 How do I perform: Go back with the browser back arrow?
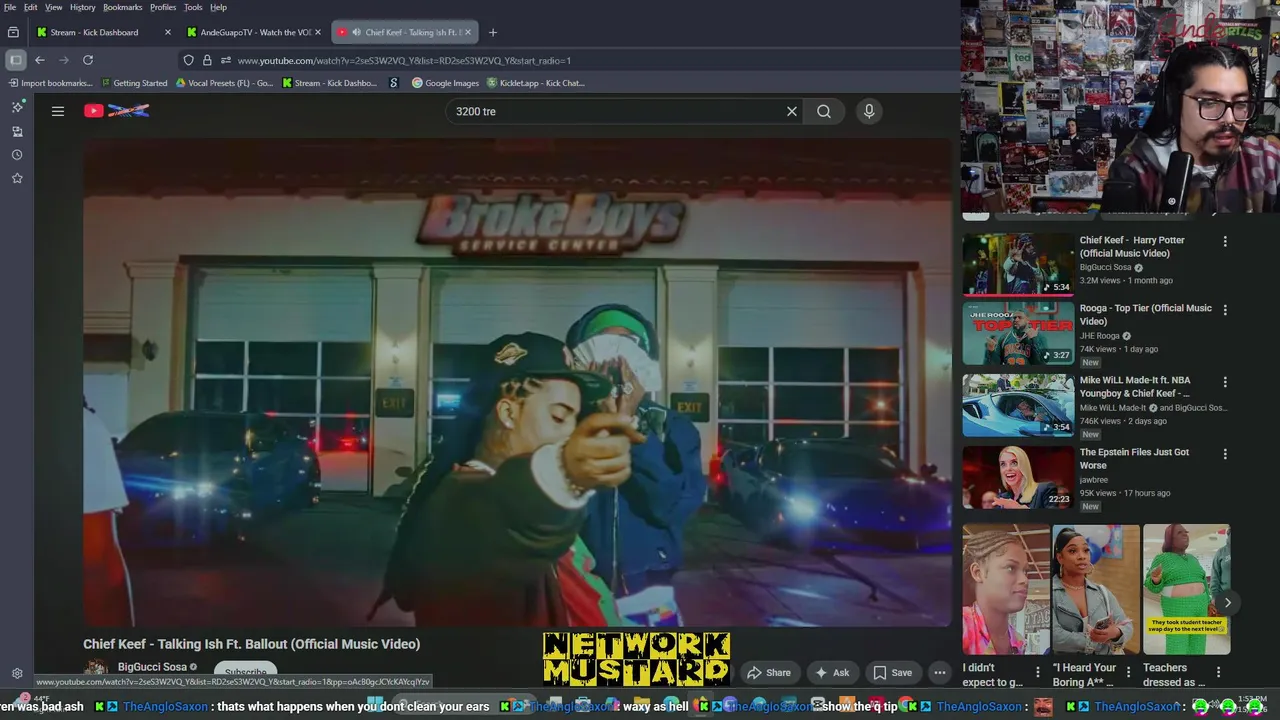click(40, 60)
